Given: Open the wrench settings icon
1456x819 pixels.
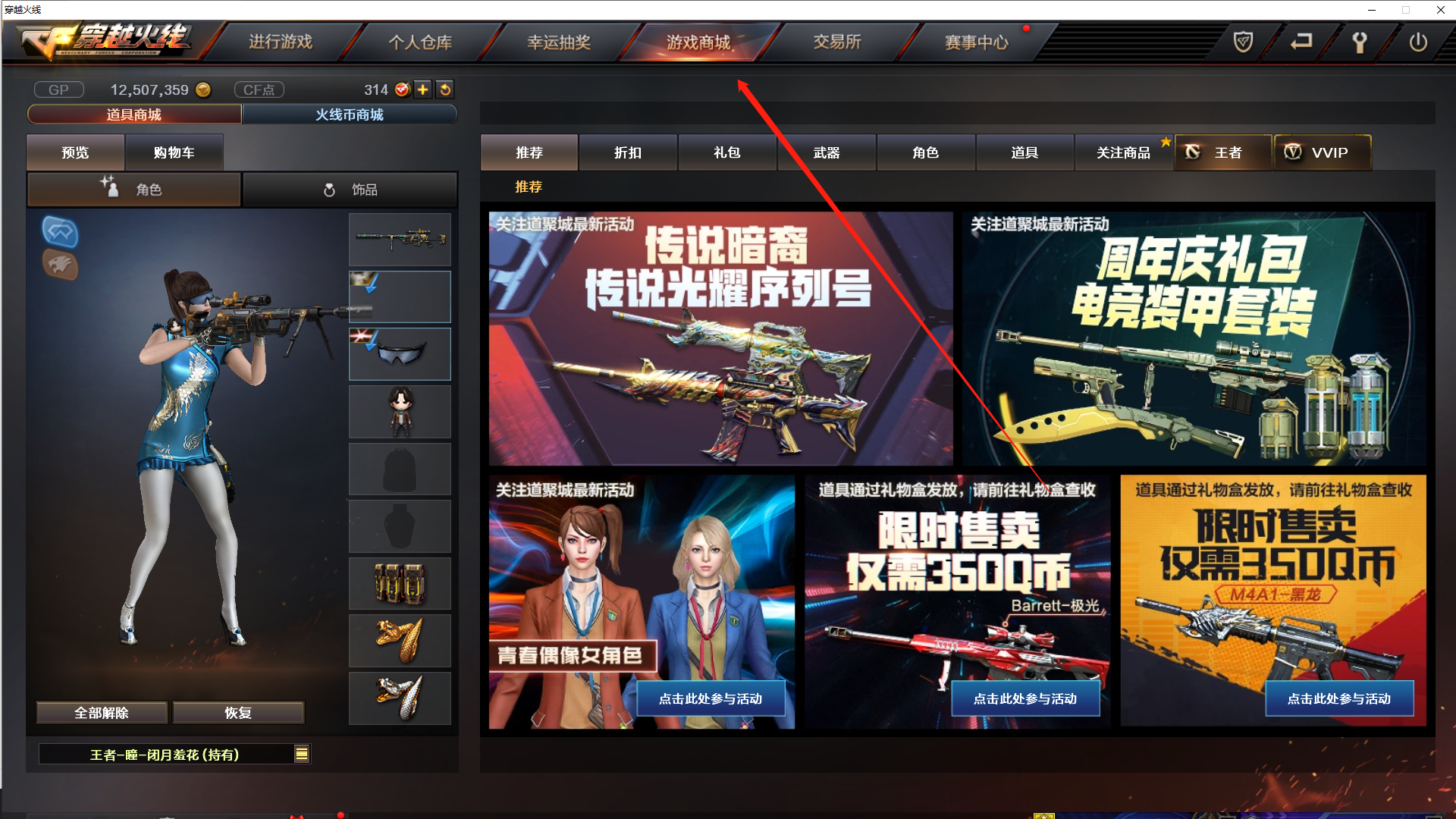Looking at the screenshot, I should click(1359, 42).
